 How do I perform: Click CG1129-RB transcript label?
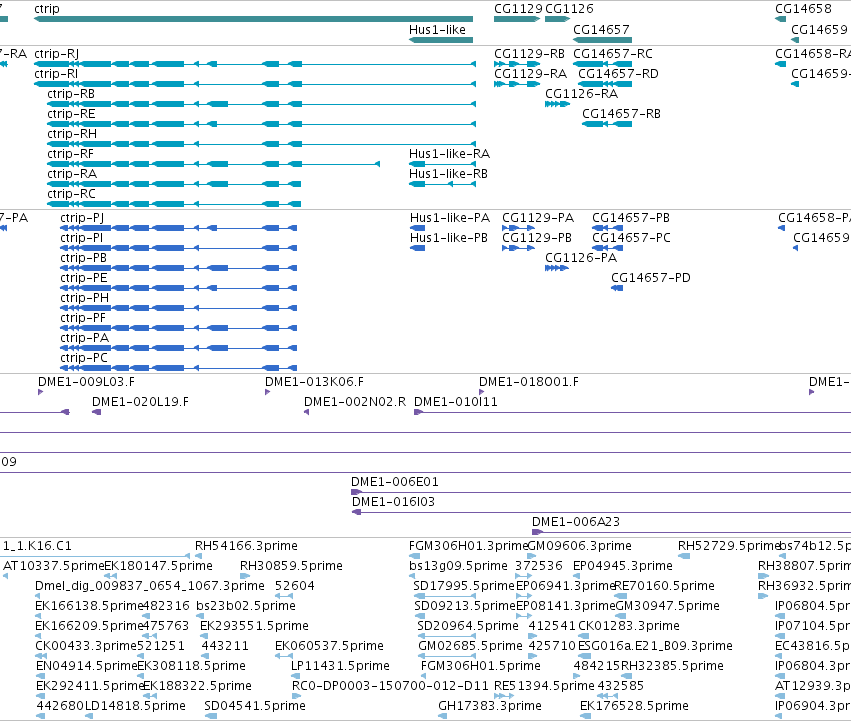529,54
